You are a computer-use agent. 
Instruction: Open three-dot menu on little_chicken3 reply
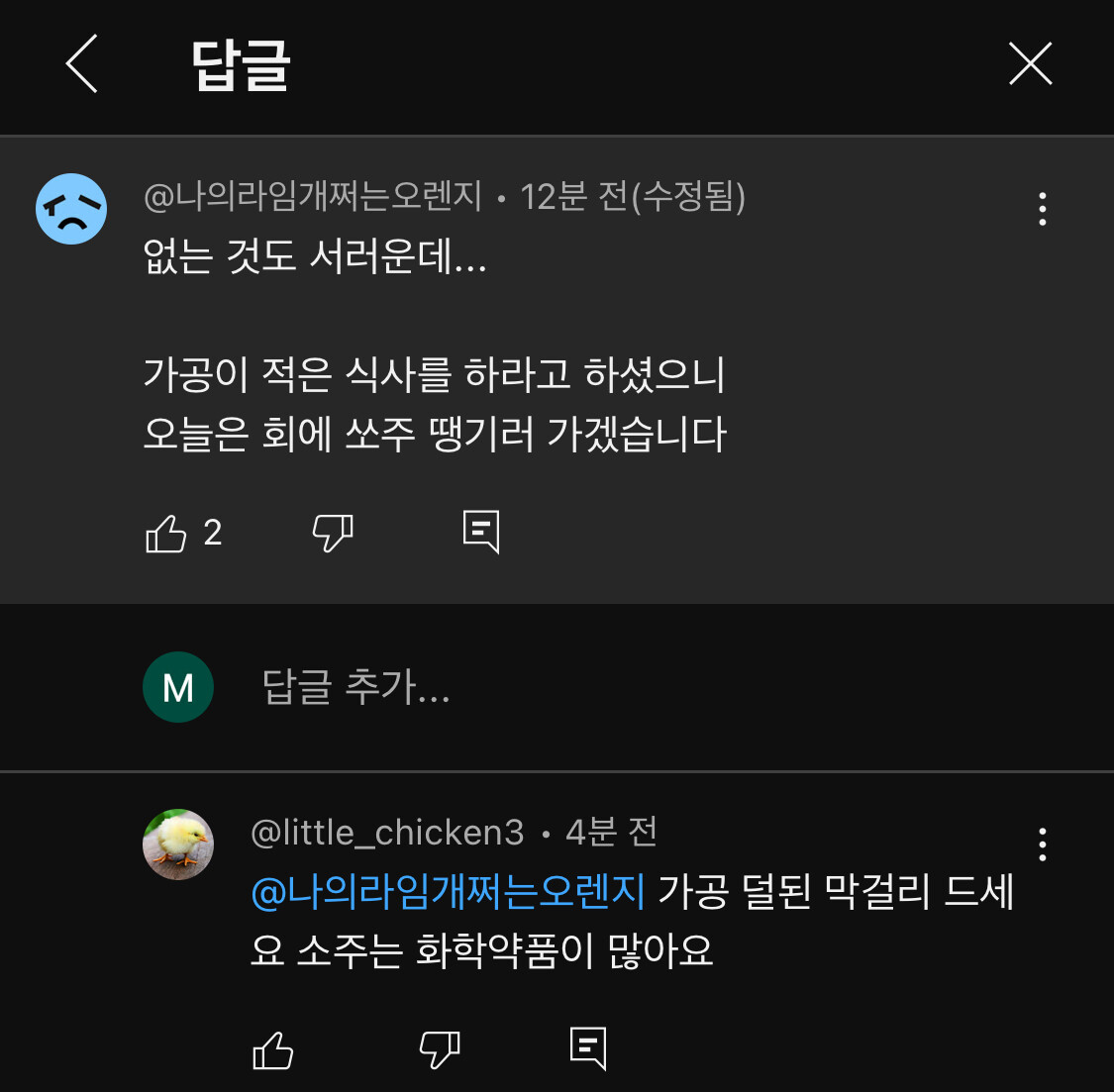(1042, 844)
